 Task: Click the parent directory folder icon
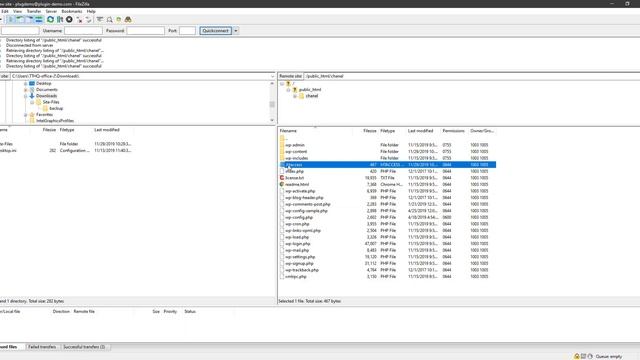282,138
